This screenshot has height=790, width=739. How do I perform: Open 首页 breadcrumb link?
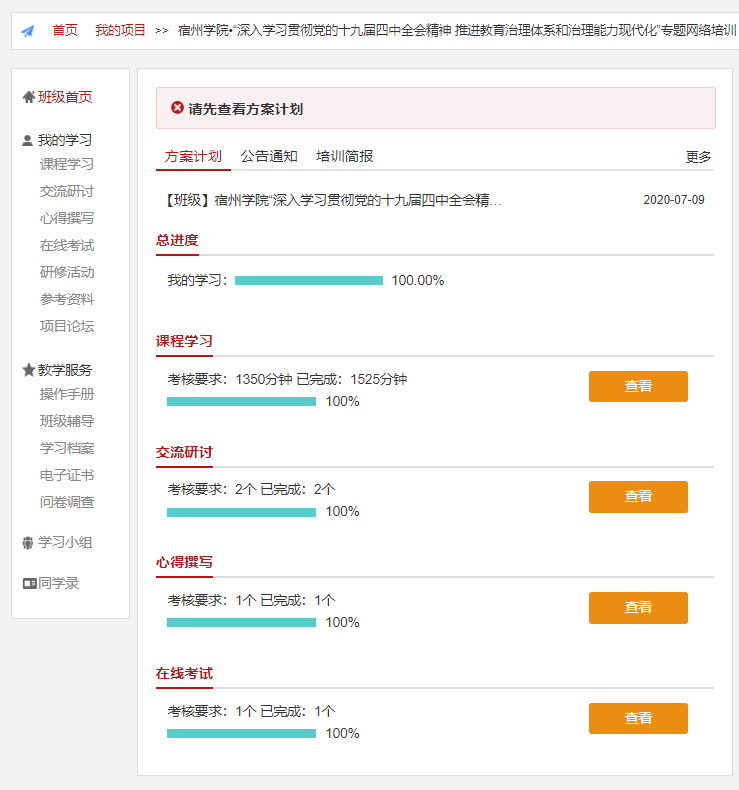pyautogui.click(x=65, y=30)
